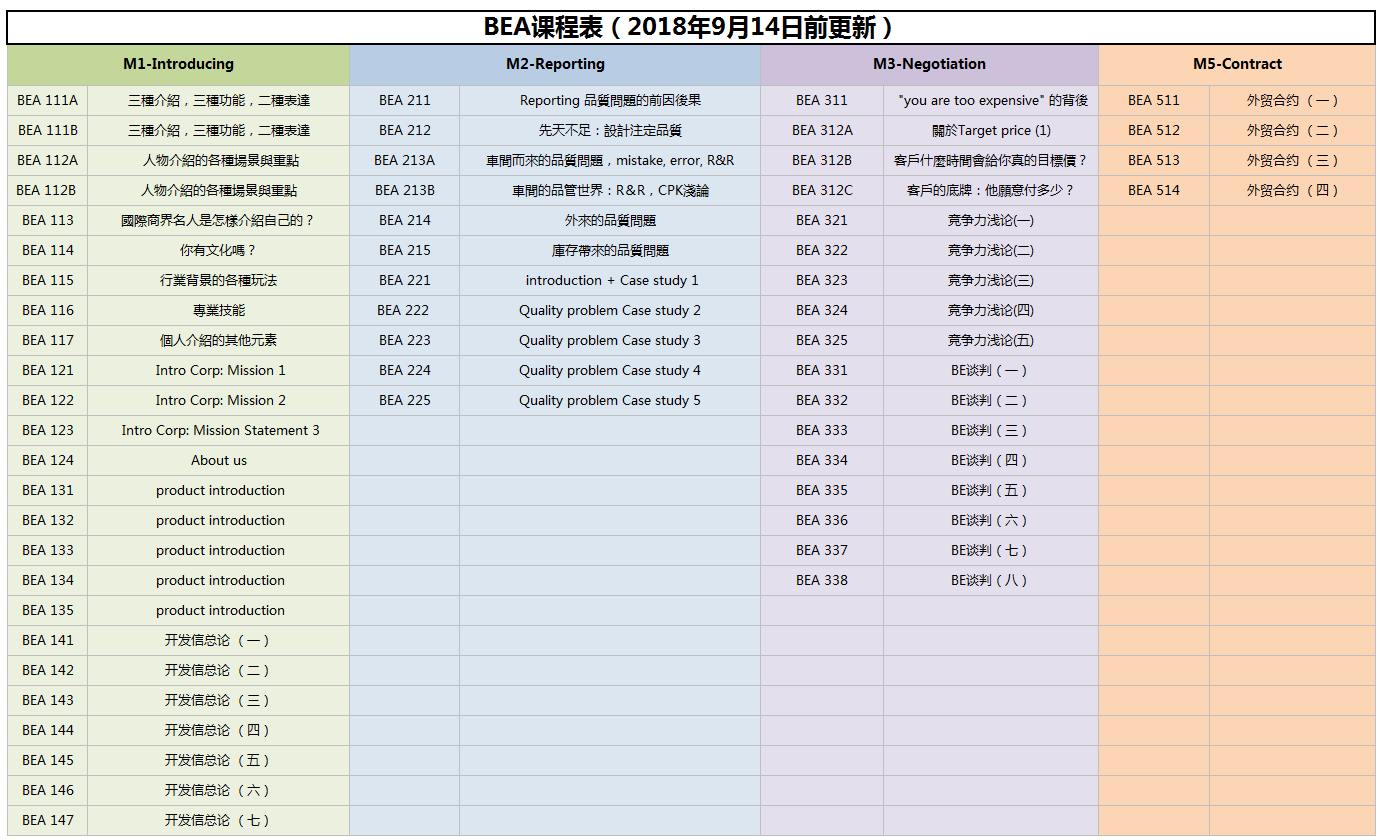Select the BEA 338 code cell
Screen dimensions: 1380x840
(822, 580)
